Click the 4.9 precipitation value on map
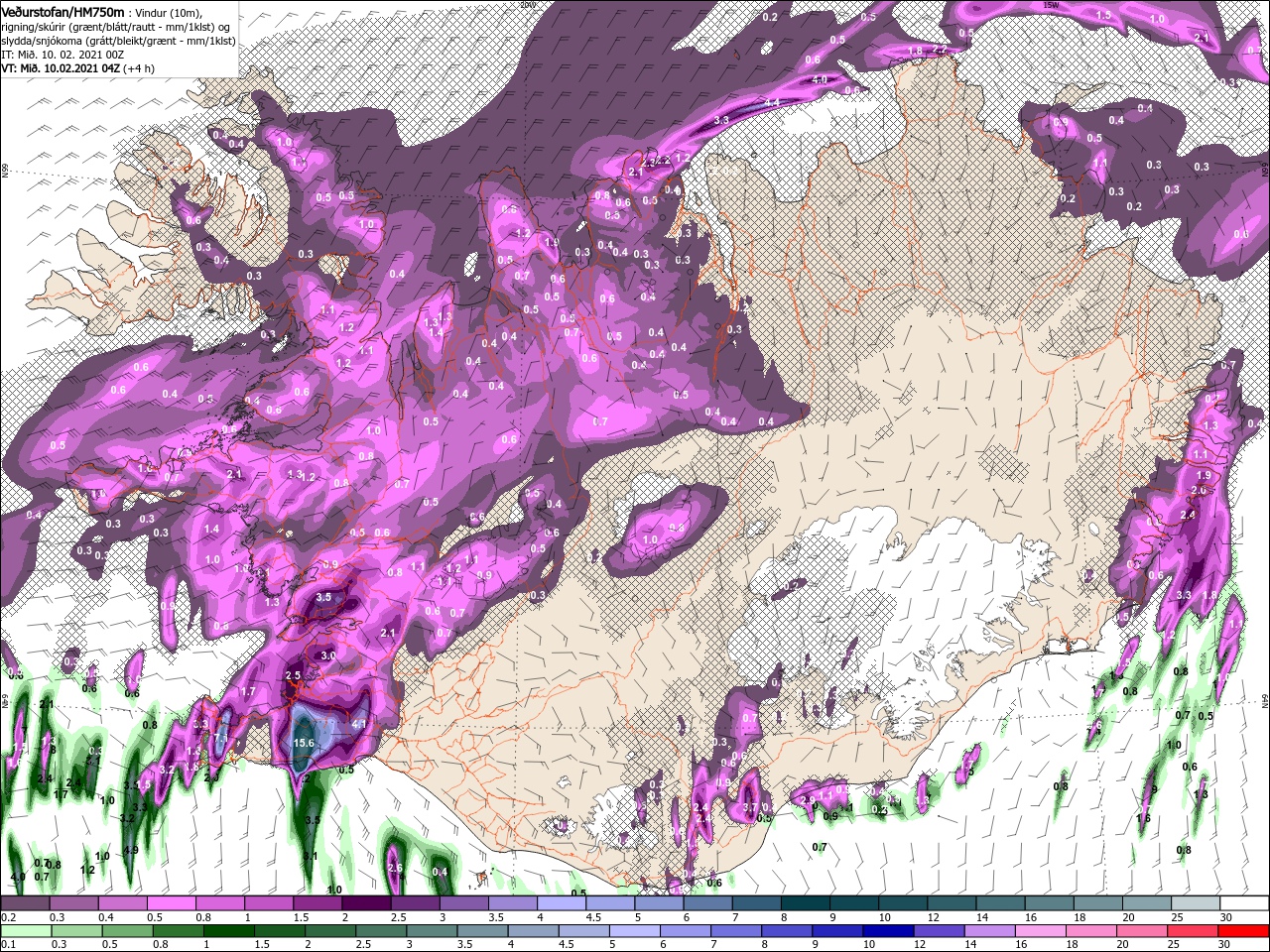1270x952 pixels. (130, 851)
